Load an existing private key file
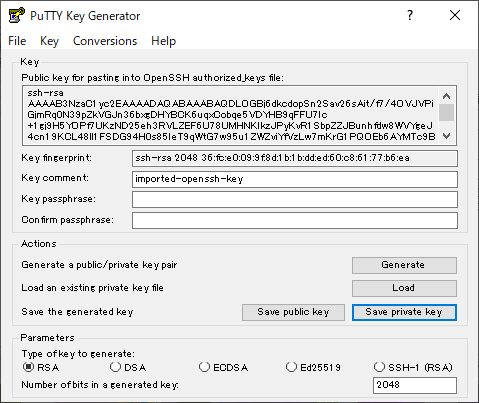 (x=404, y=288)
